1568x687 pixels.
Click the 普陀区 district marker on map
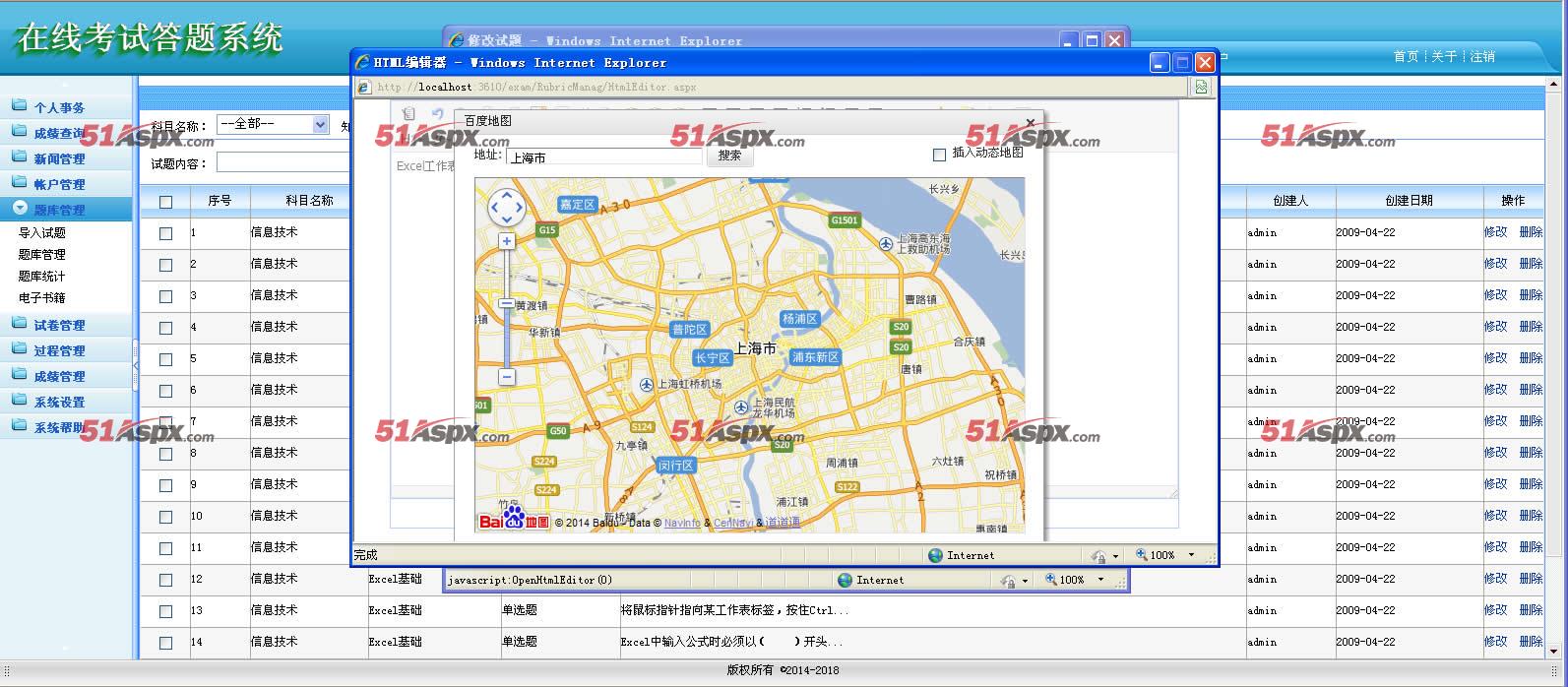tap(689, 329)
